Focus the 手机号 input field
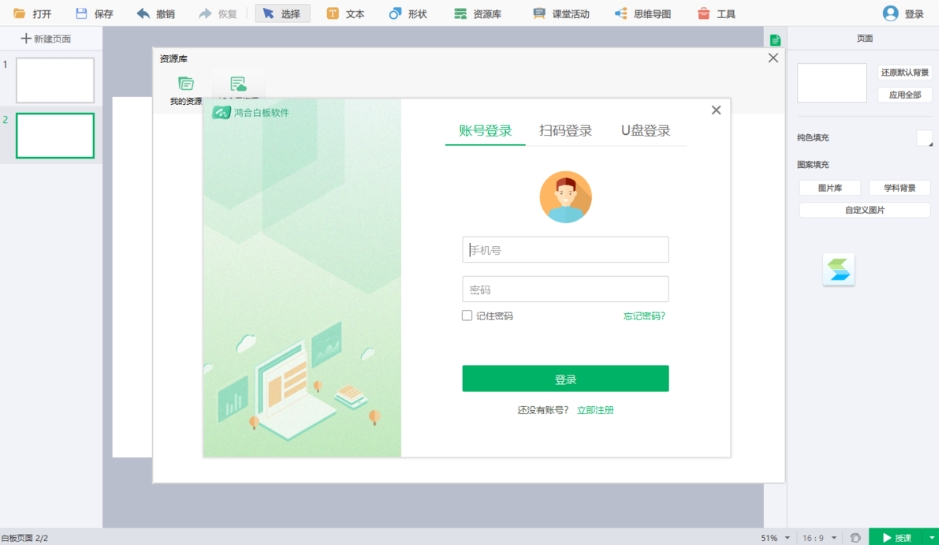 [x=565, y=250]
